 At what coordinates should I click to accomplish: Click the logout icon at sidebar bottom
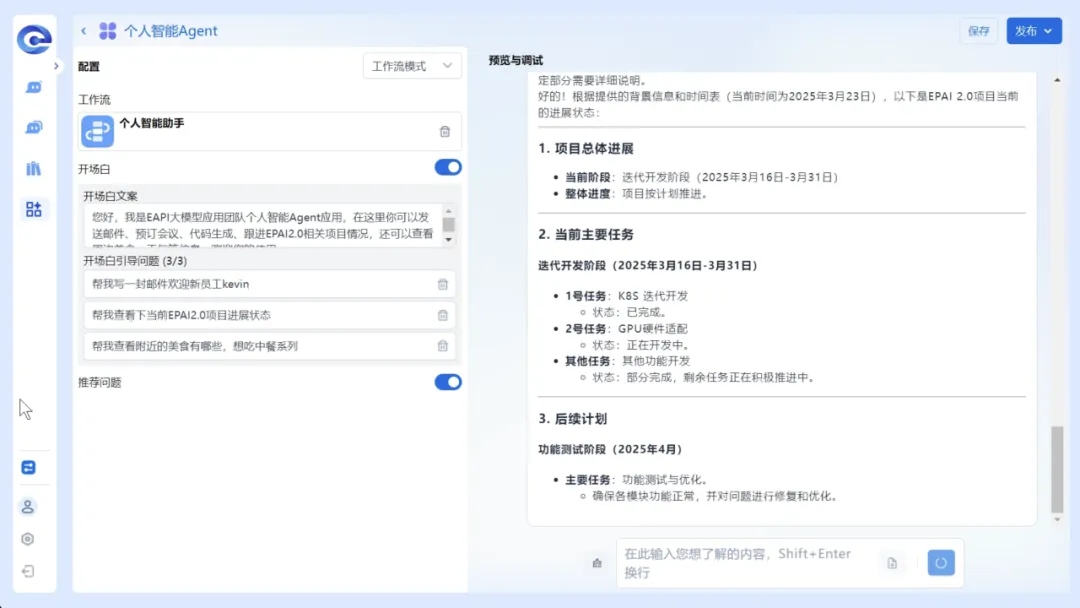point(28,571)
